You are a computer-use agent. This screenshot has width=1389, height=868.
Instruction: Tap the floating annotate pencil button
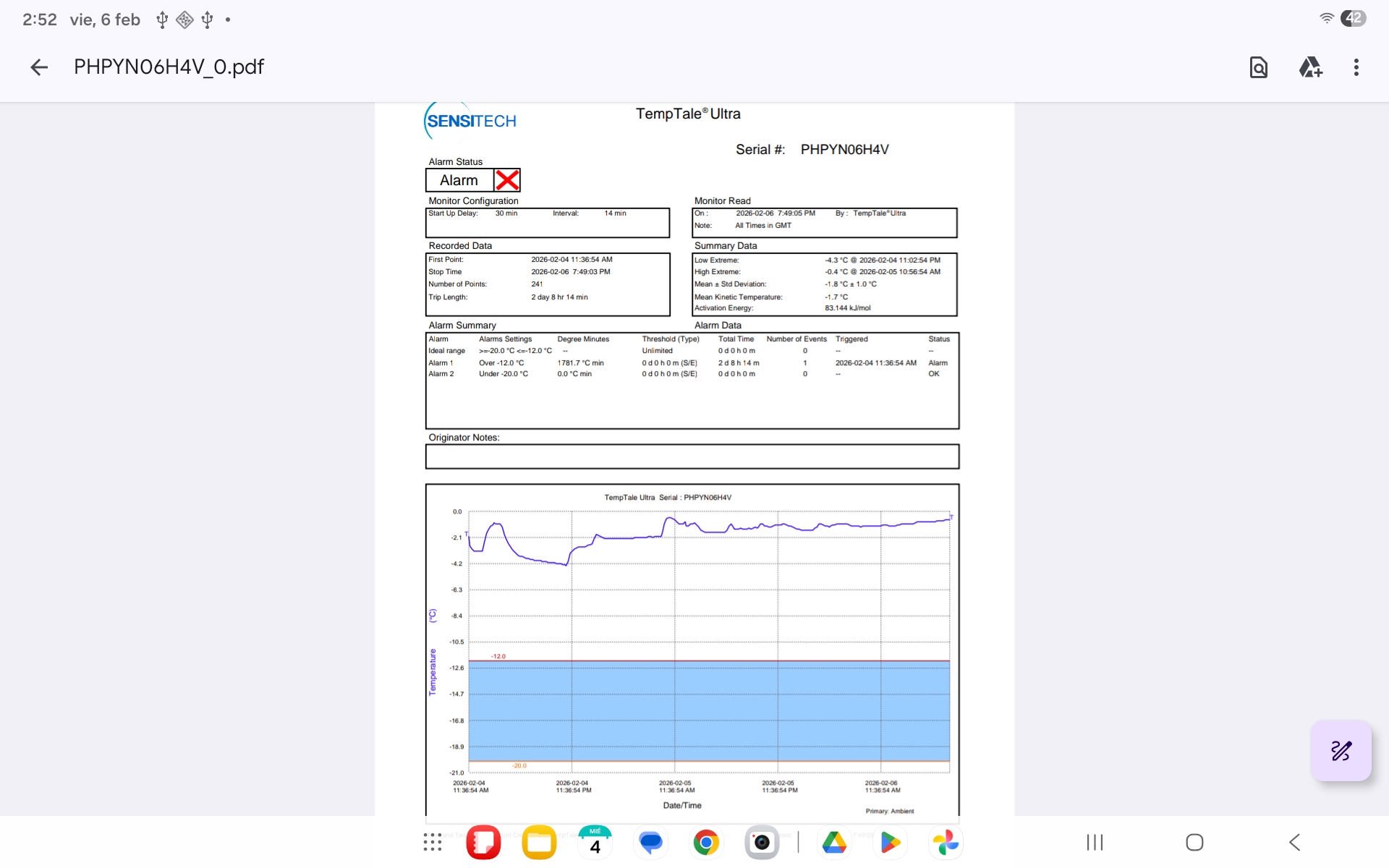click(1341, 751)
